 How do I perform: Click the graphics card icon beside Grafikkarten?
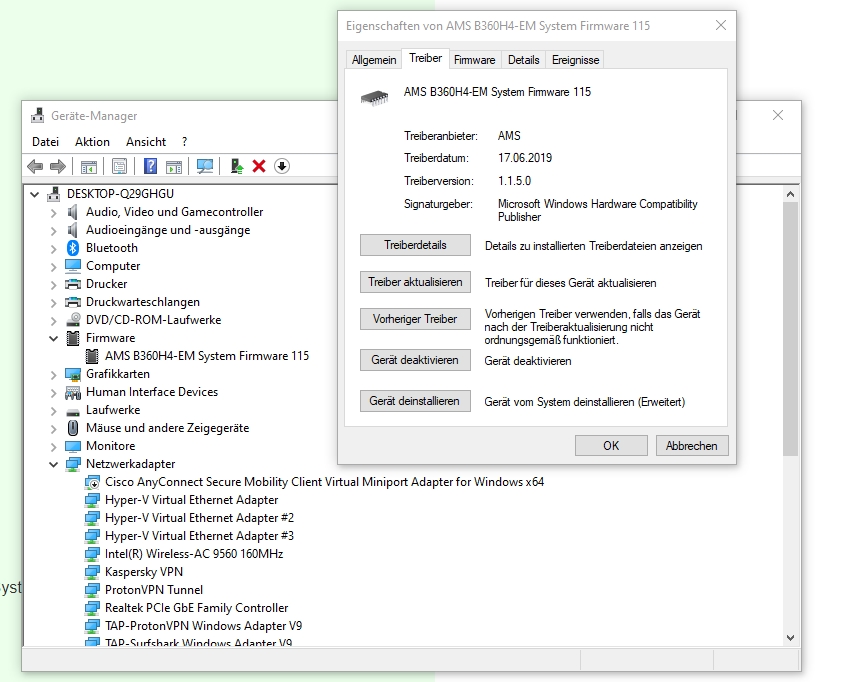click(x=73, y=374)
